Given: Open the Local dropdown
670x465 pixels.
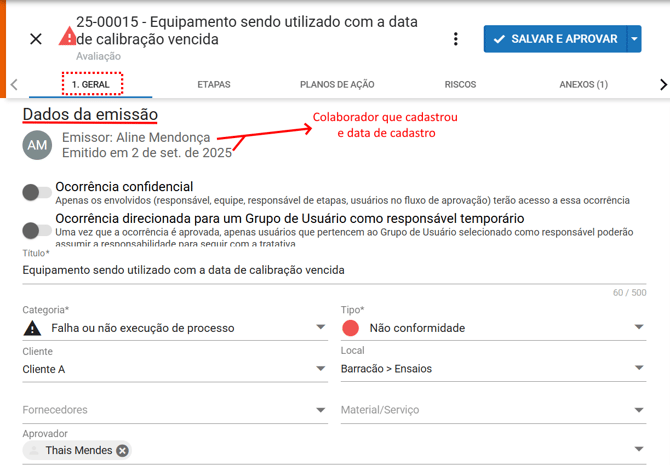Looking at the screenshot, I should pyautogui.click(x=640, y=369).
